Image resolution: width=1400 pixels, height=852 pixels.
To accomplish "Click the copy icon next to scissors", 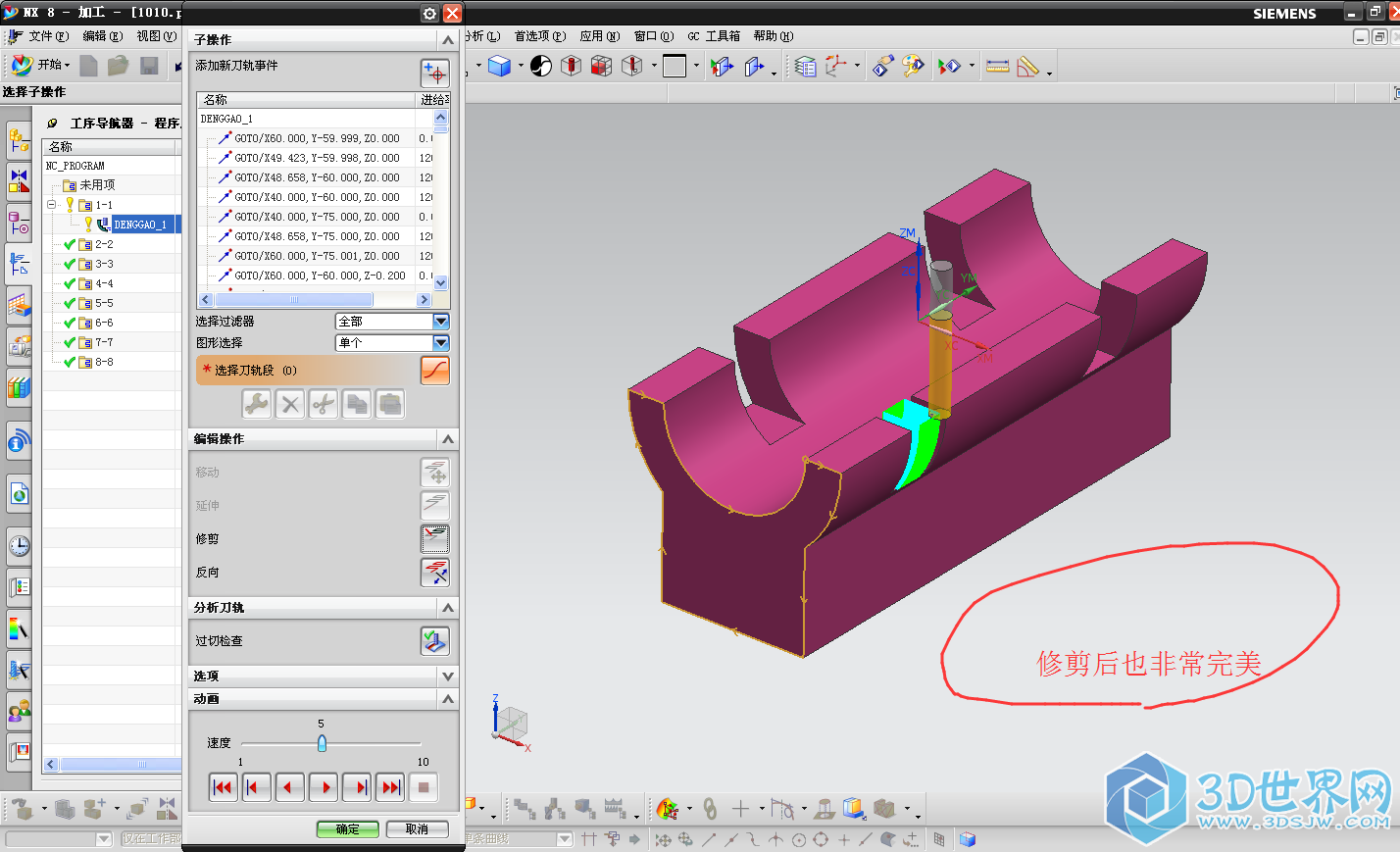I will click(x=357, y=404).
